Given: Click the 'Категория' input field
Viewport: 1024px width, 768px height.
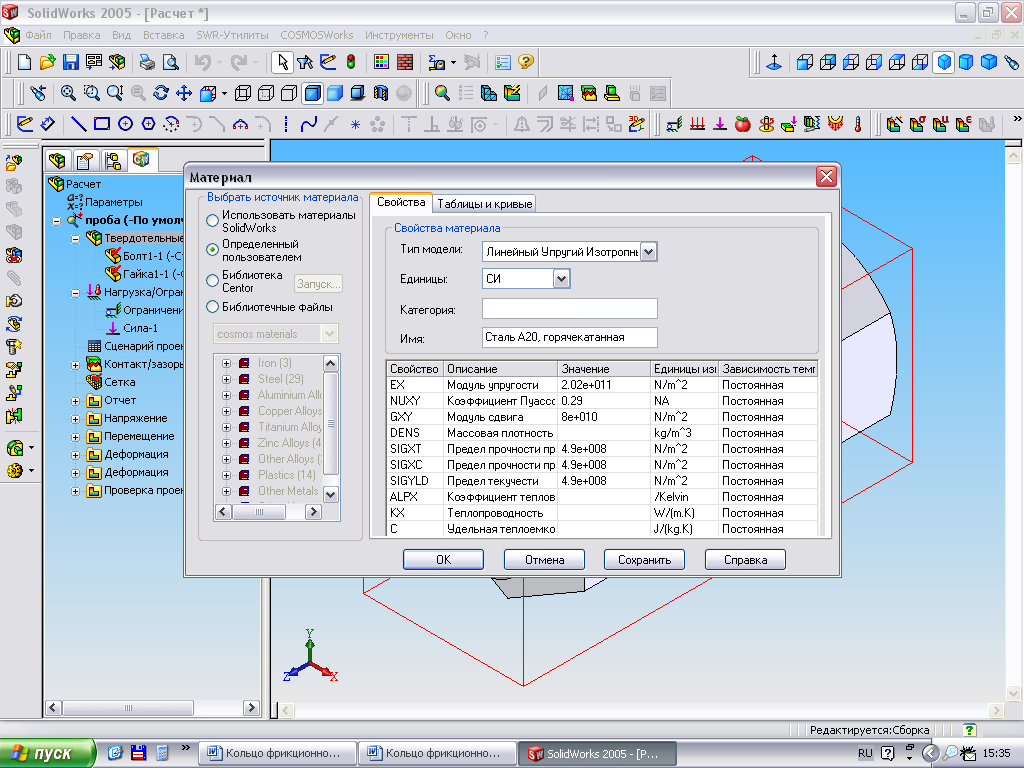Looking at the screenshot, I should (569, 308).
